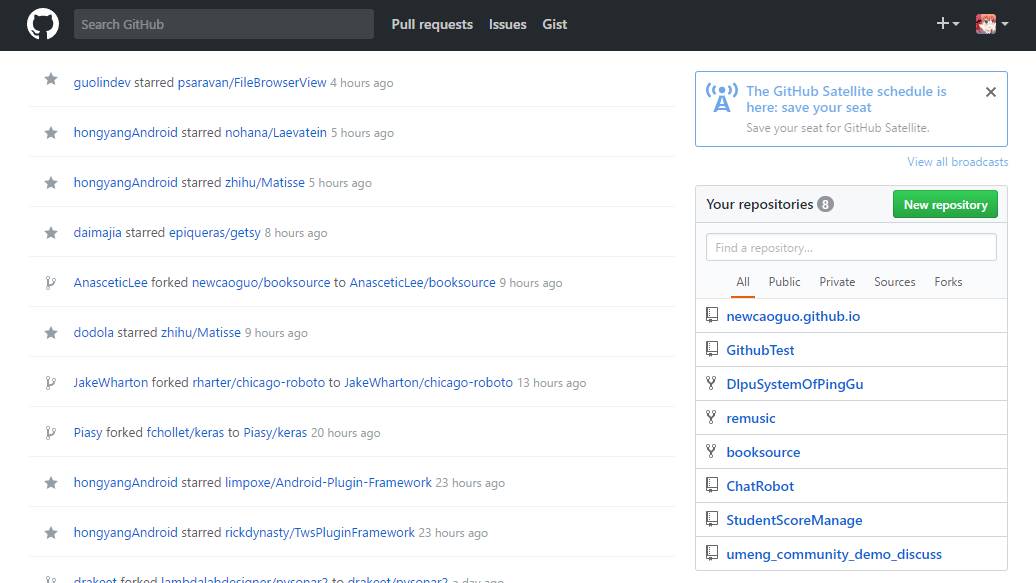Click star icon beside TwsPluginFramework event
Image resolution: width=1036 pixels, height=583 pixels.
pos(51,533)
